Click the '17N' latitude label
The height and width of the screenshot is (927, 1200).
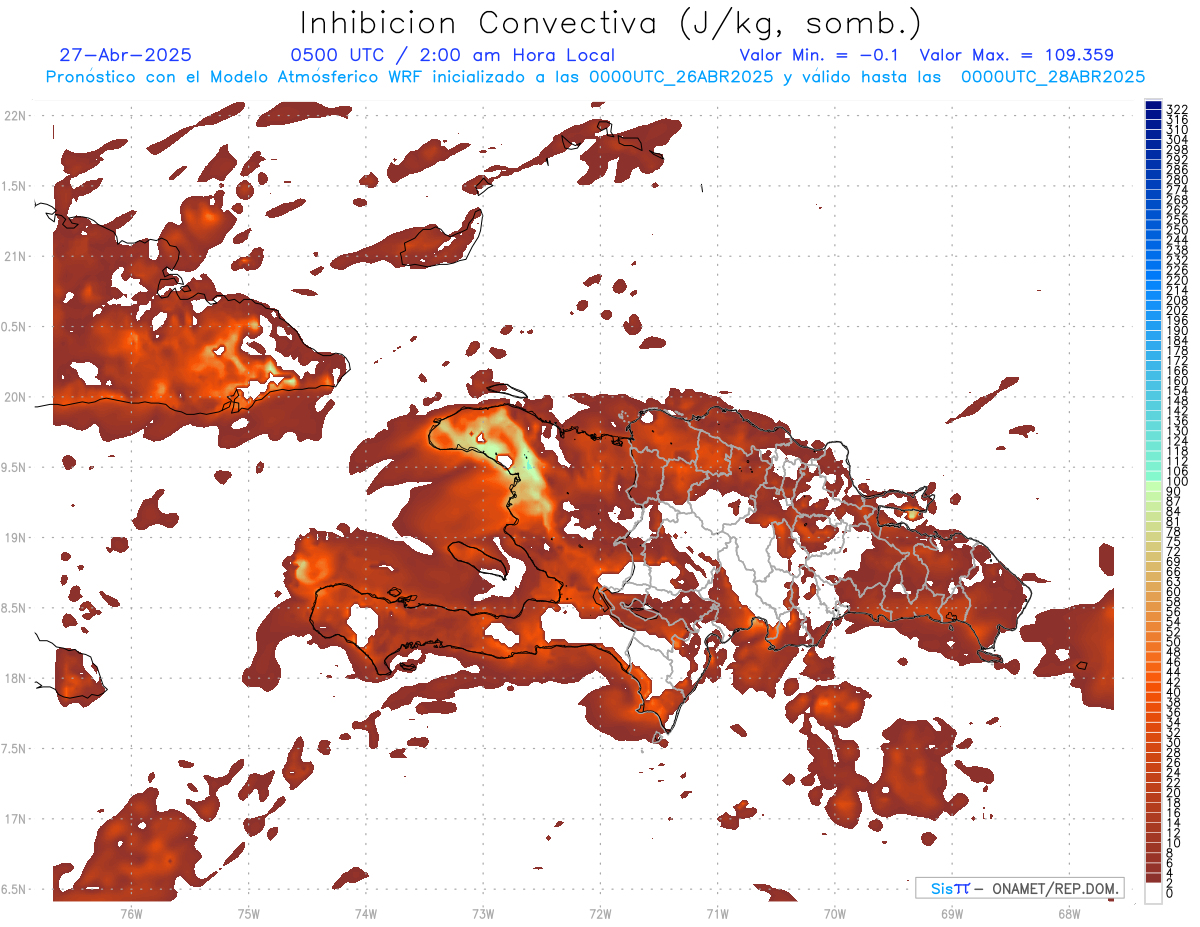[15, 818]
